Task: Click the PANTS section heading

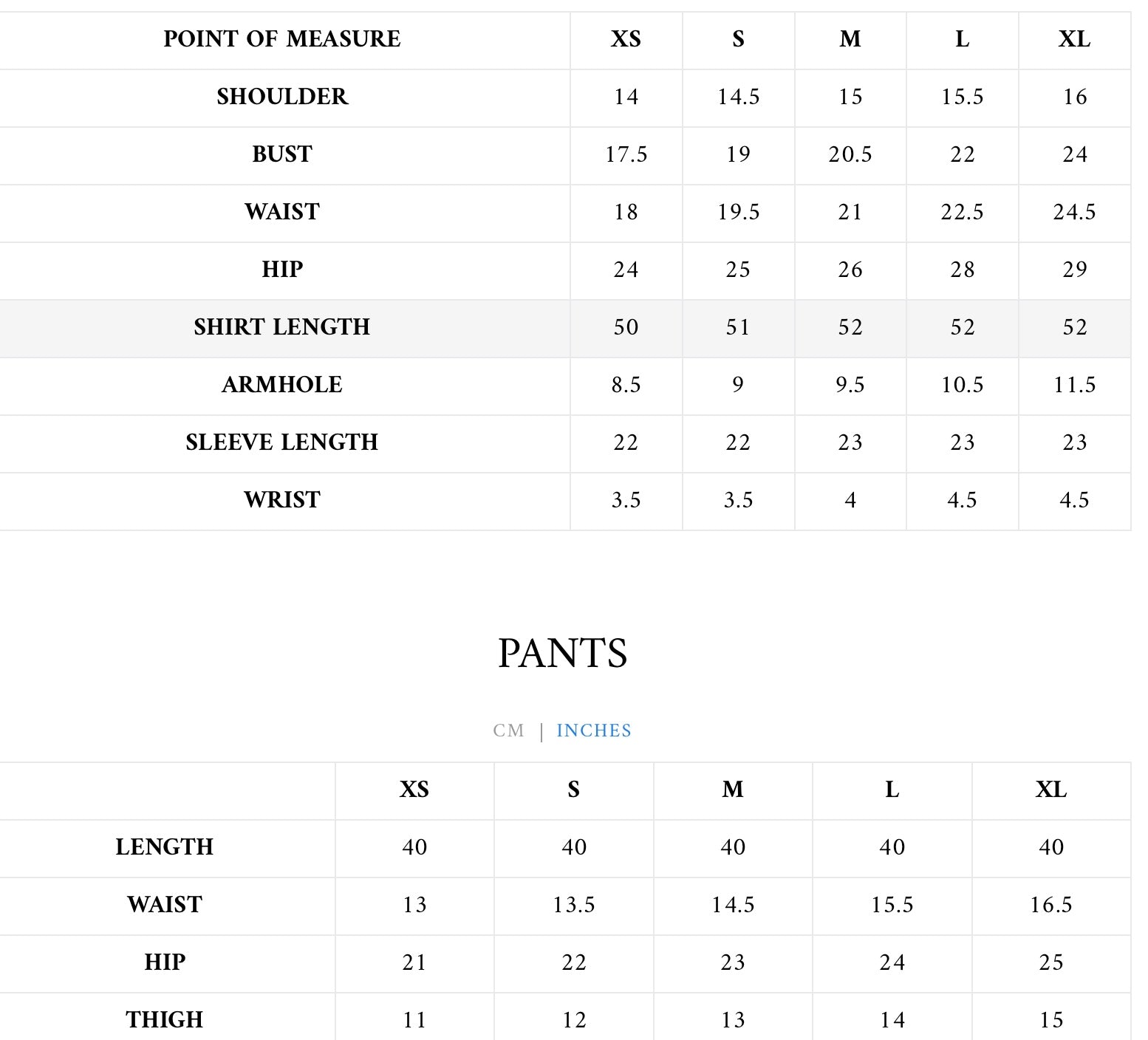Action: click(x=563, y=653)
